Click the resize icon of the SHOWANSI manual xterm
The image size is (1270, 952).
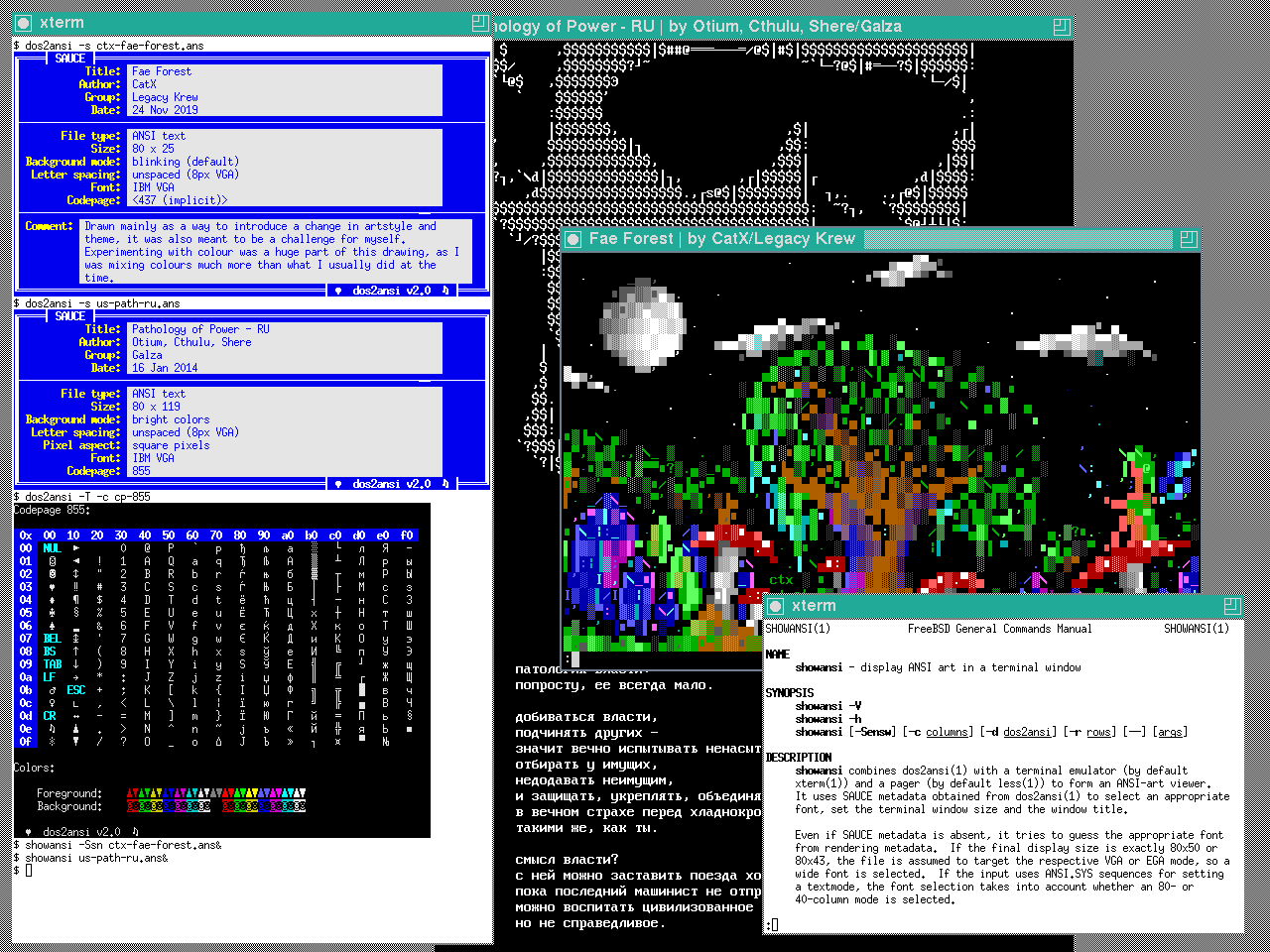coord(1231,606)
